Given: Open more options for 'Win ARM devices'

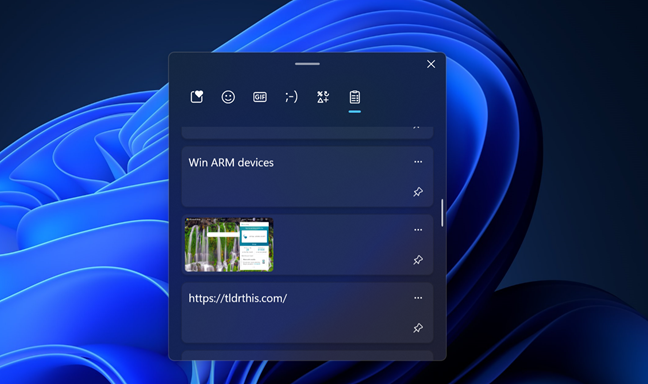Looking at the screenshot, I should [x=418, y=162].
